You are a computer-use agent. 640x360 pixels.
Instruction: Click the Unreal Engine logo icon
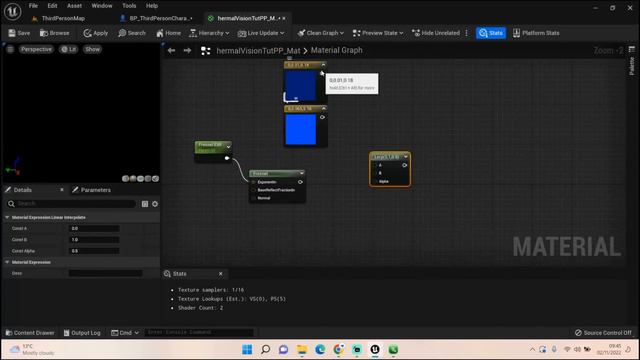[13, 11]
